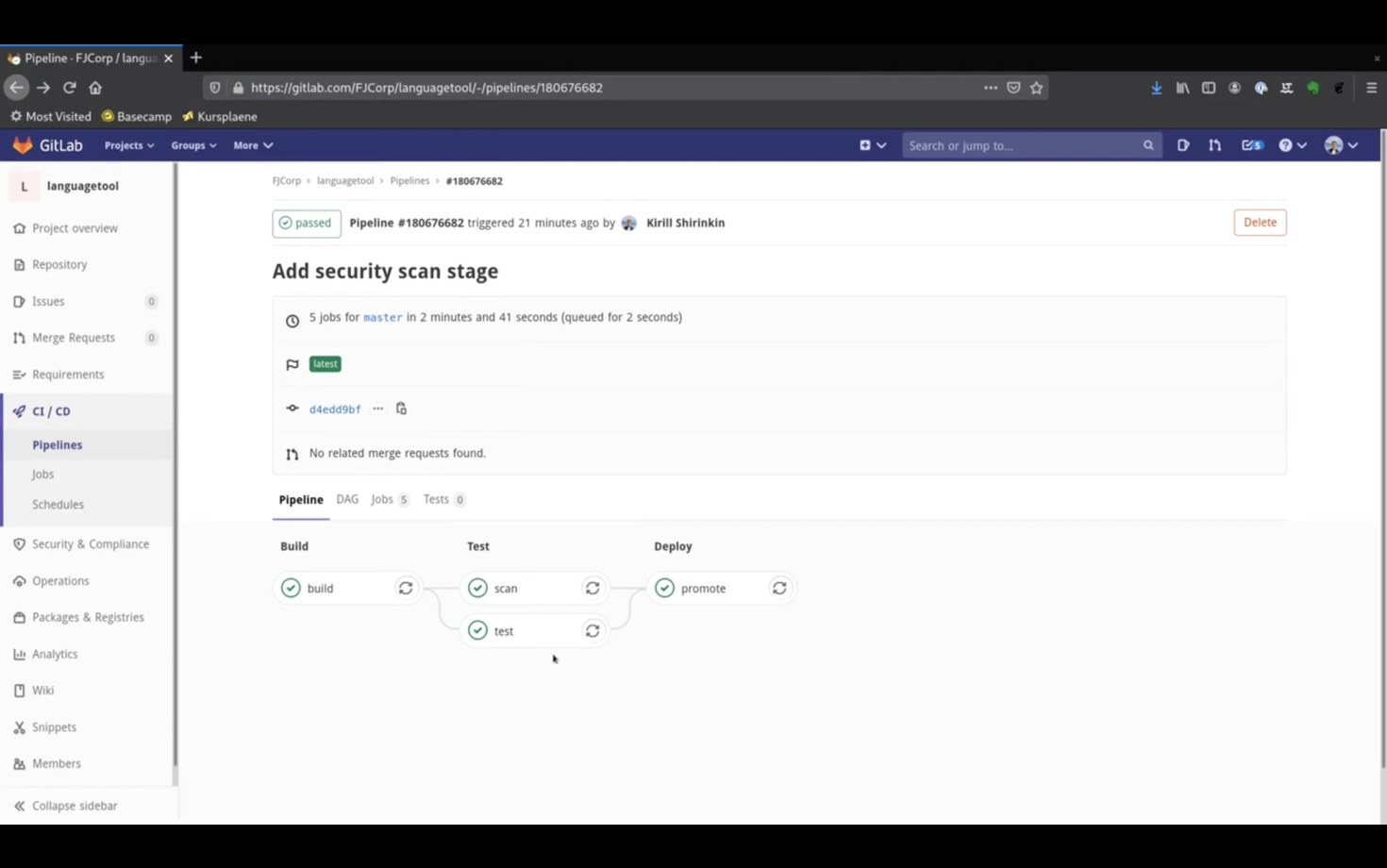1387x868 pixels.
Task: Switch to the Jobs tab
Action: [390, 499]
